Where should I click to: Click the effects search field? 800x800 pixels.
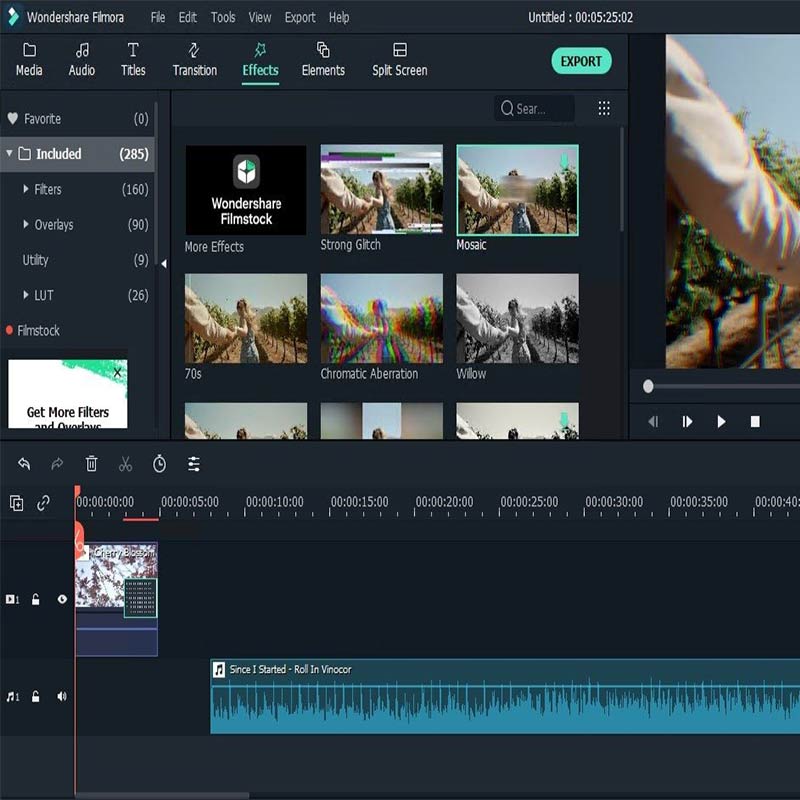click(534, 108)
